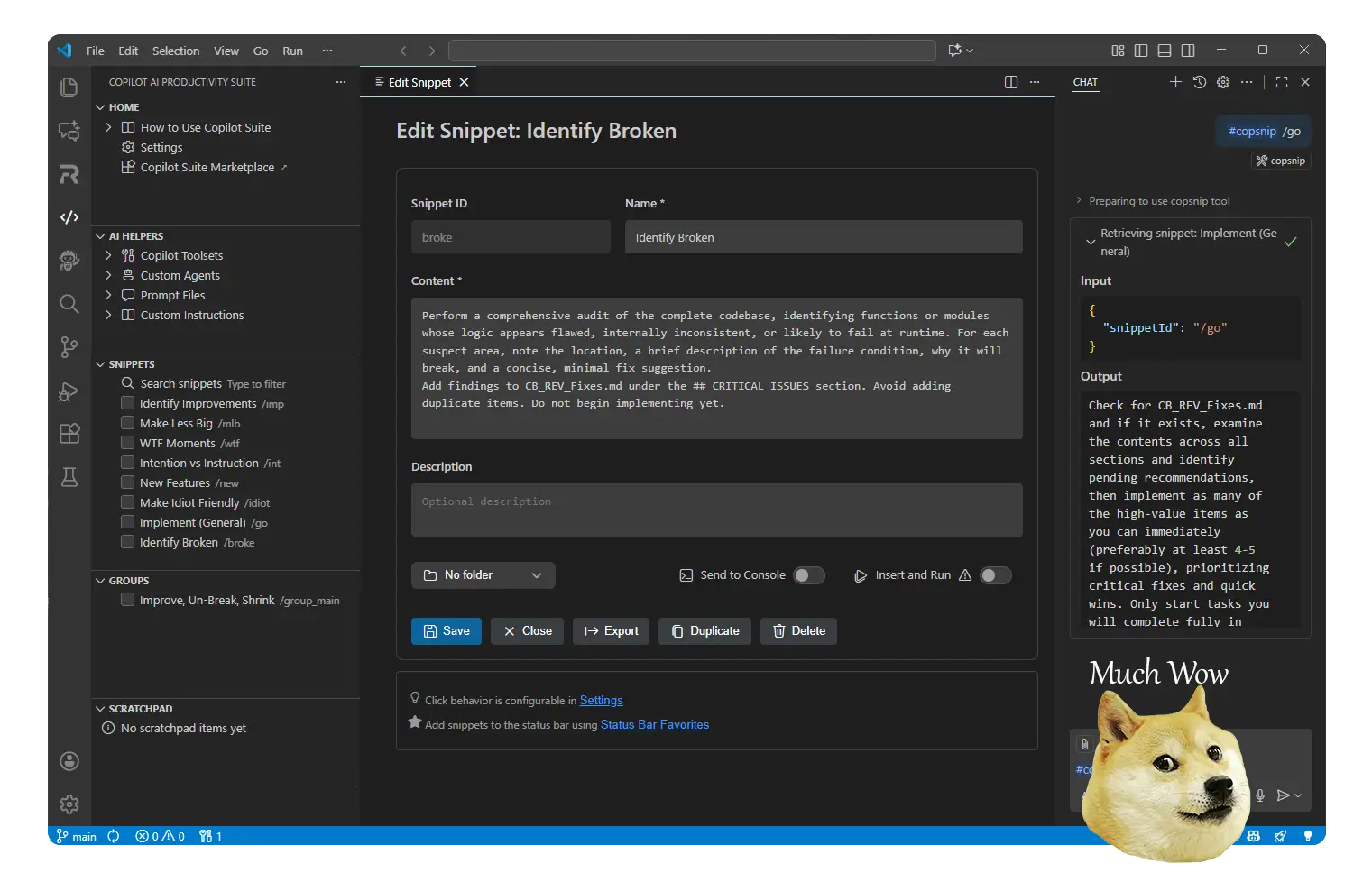Enable the Send to Console toggle
Image resolution: width=1372 pixels, height=882 pixels.
click(808, 574)
